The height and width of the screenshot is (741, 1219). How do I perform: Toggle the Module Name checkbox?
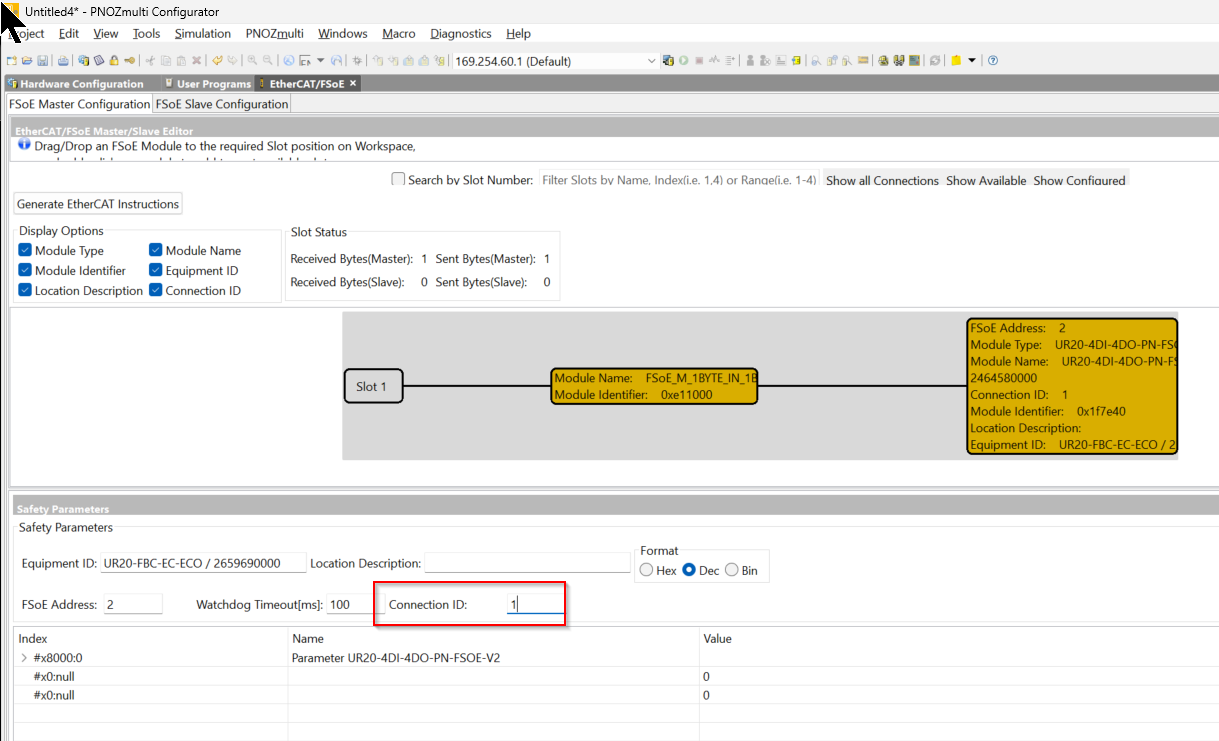156,251
